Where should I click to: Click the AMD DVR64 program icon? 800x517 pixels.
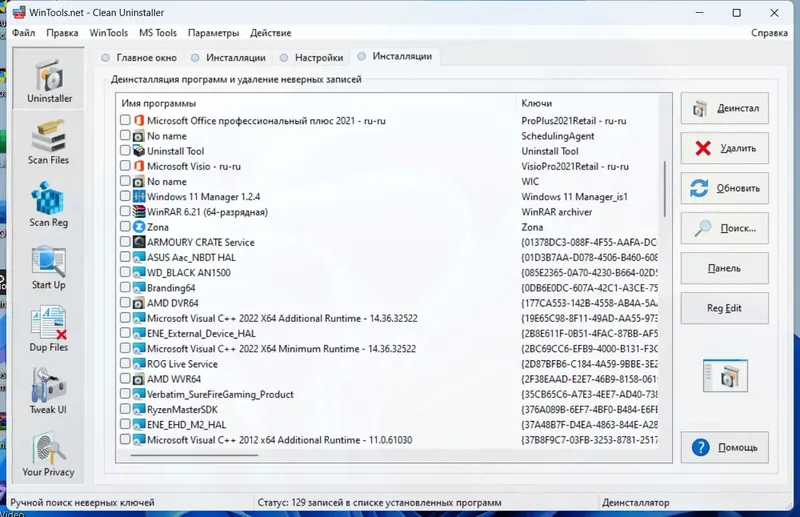click(139, 303)
